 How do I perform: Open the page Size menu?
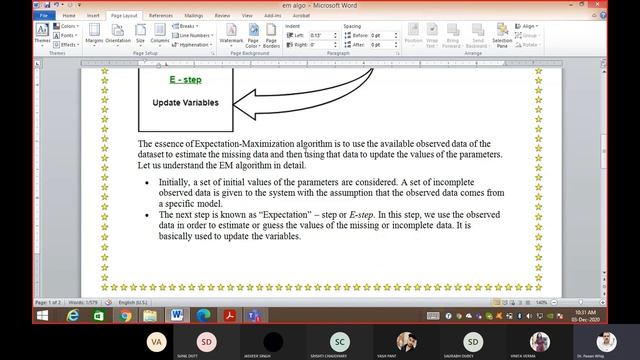140,34
